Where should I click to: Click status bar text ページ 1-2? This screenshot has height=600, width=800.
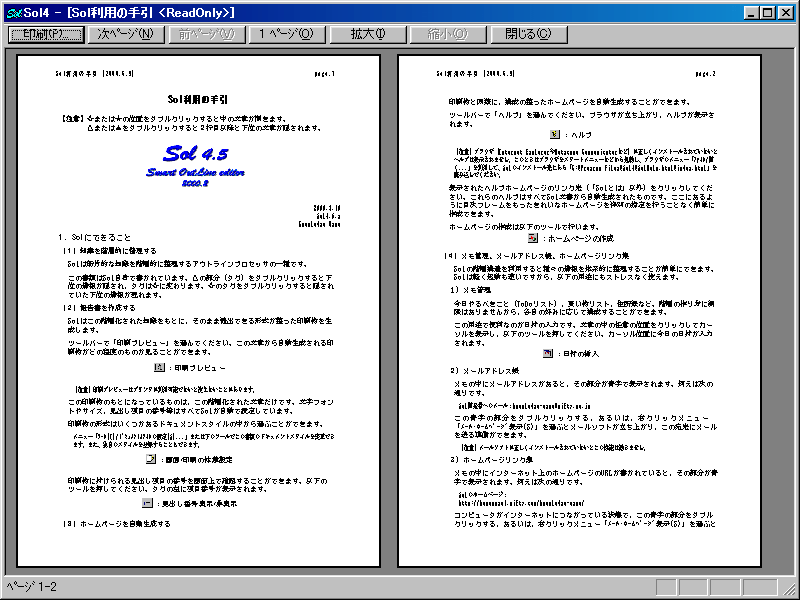pyautogui.click(x=31, y=587)
